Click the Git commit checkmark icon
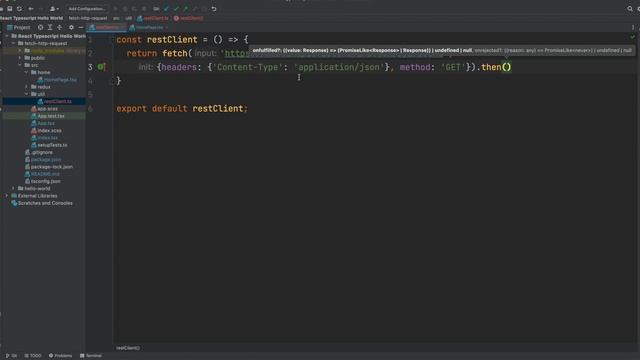Image resolution: width=640 pixels, height=360 pixels. tap(176, 9)
